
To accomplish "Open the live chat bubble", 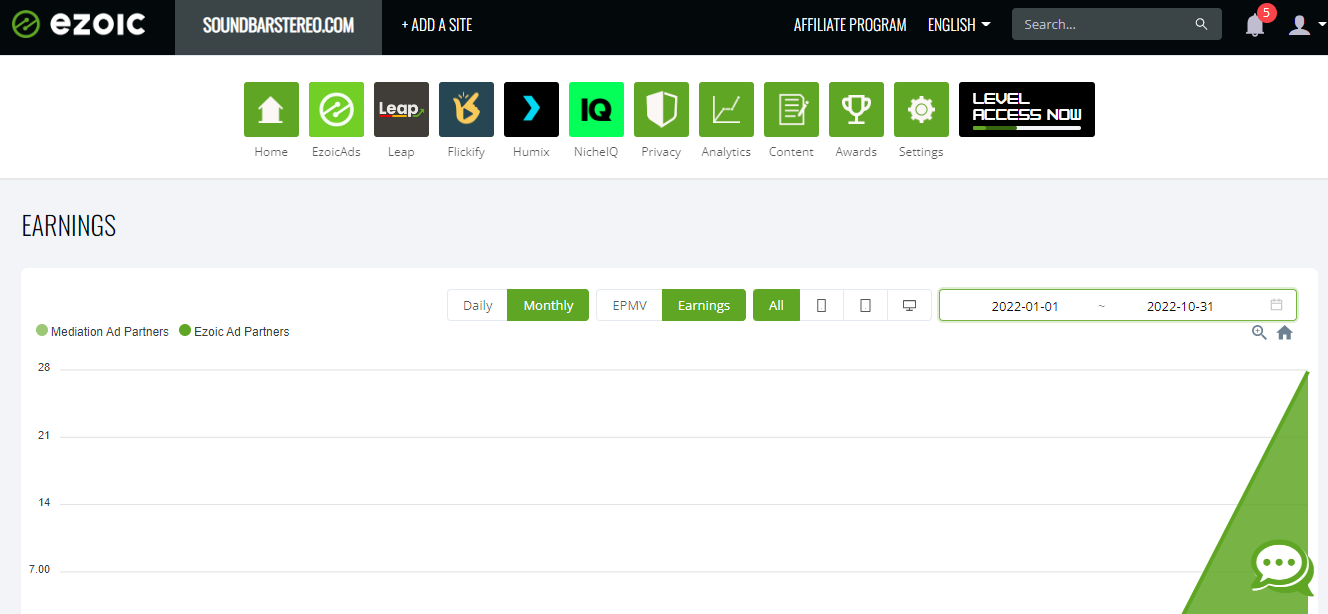I will coord(1283,568).
